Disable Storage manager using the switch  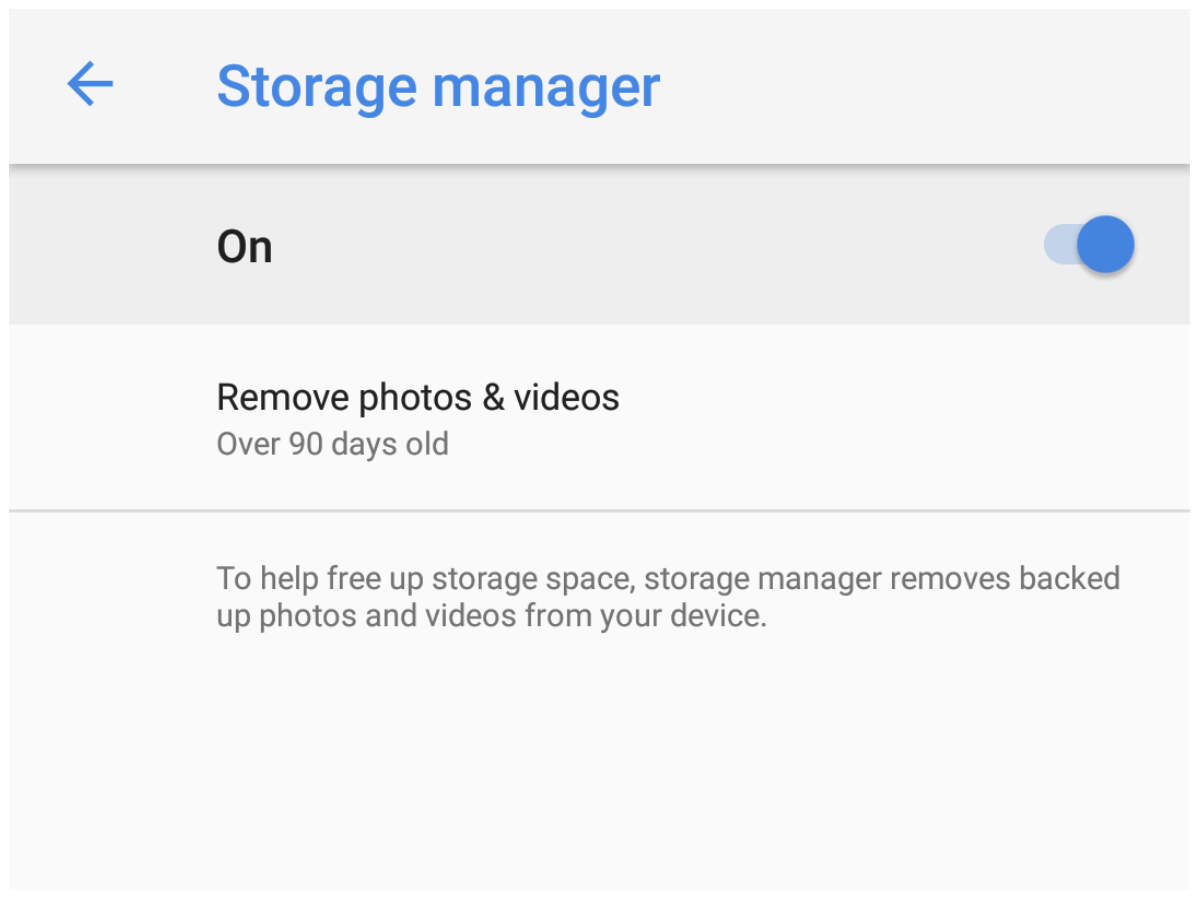1090,244
